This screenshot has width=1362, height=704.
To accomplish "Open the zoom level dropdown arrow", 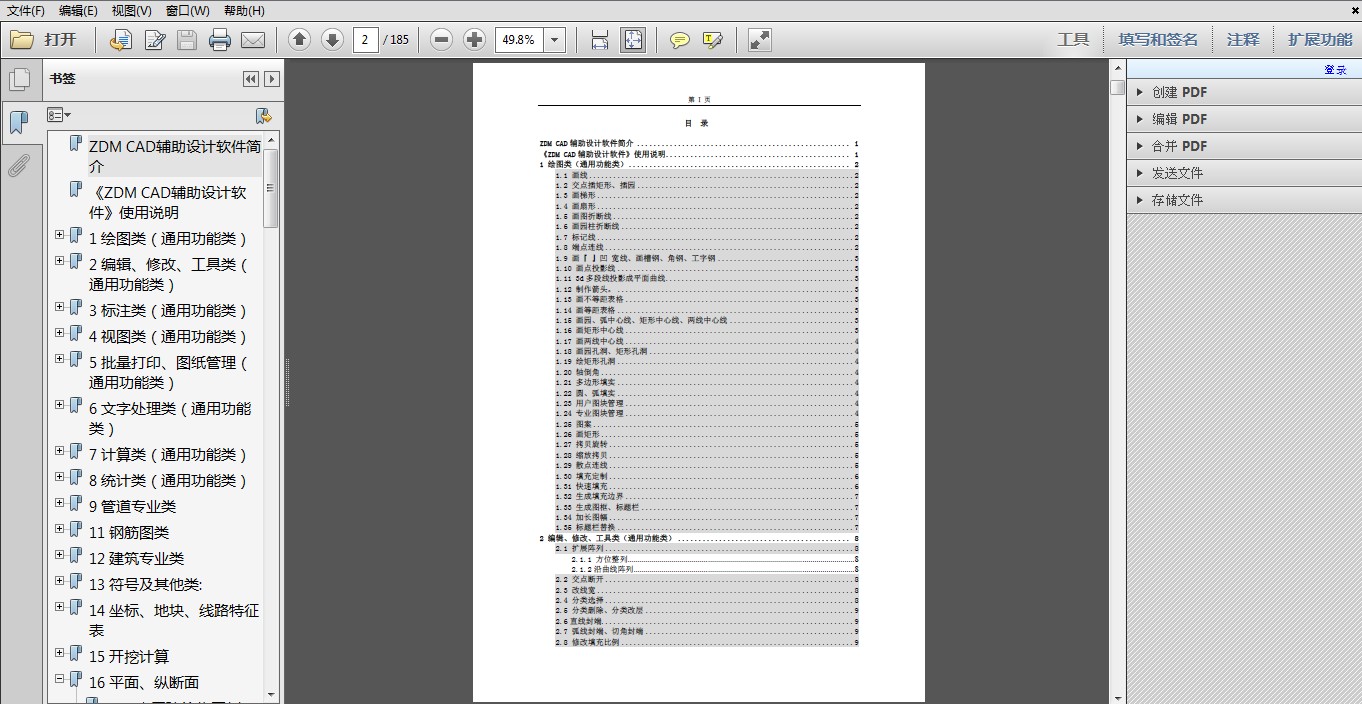I will (555, 40).
